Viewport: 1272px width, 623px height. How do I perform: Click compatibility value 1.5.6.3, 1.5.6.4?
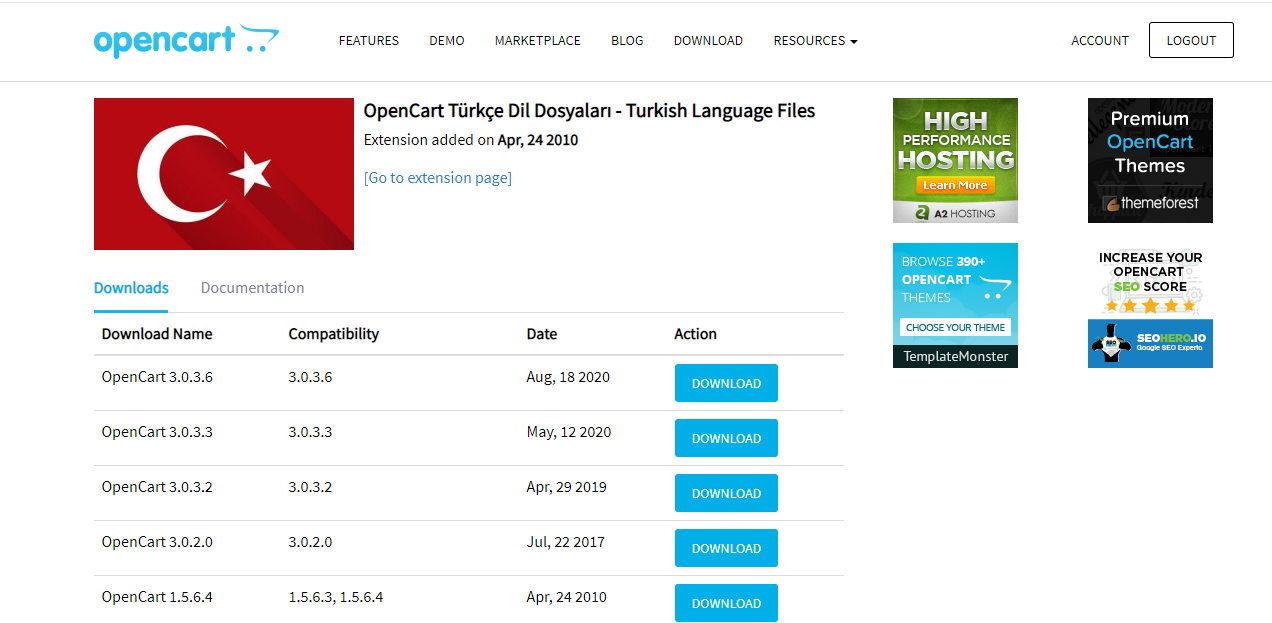336,597
